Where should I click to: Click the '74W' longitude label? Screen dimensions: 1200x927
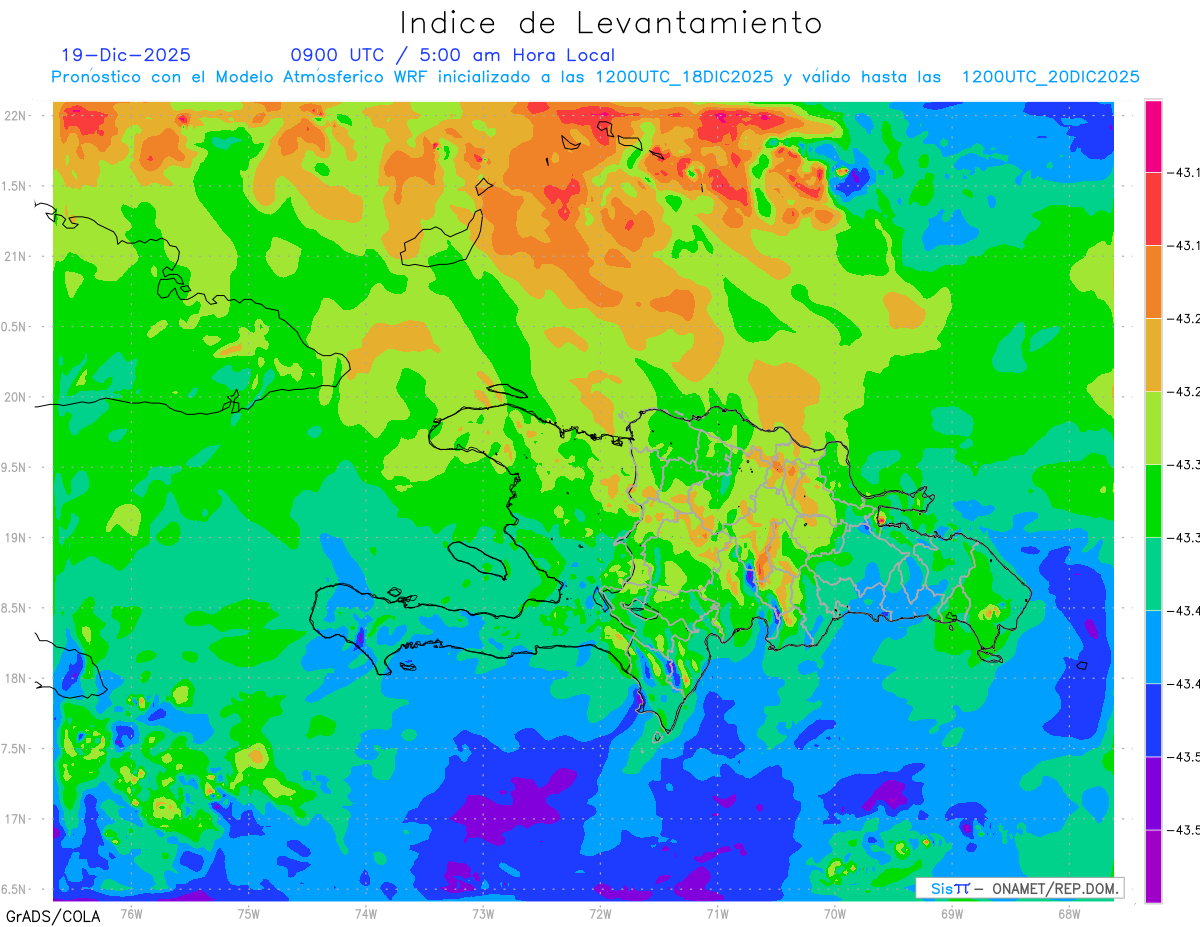(x=366, y=913)
